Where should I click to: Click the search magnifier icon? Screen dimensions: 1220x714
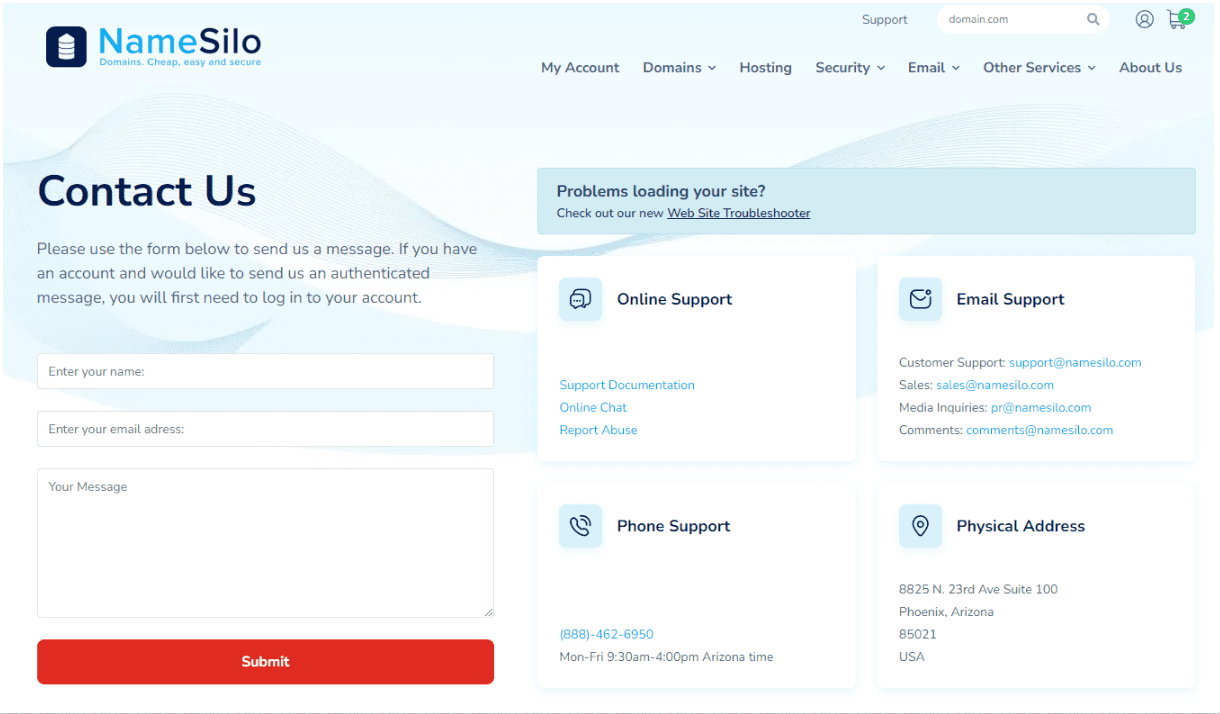click(x=1093, y=19)
